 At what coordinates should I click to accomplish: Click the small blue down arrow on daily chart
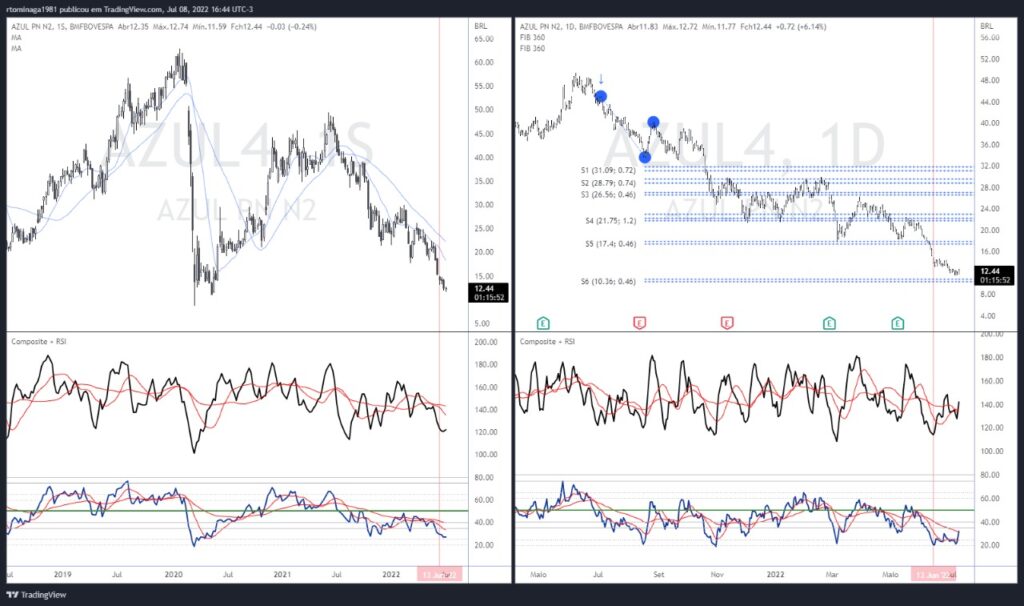click(x=601, y=80)
